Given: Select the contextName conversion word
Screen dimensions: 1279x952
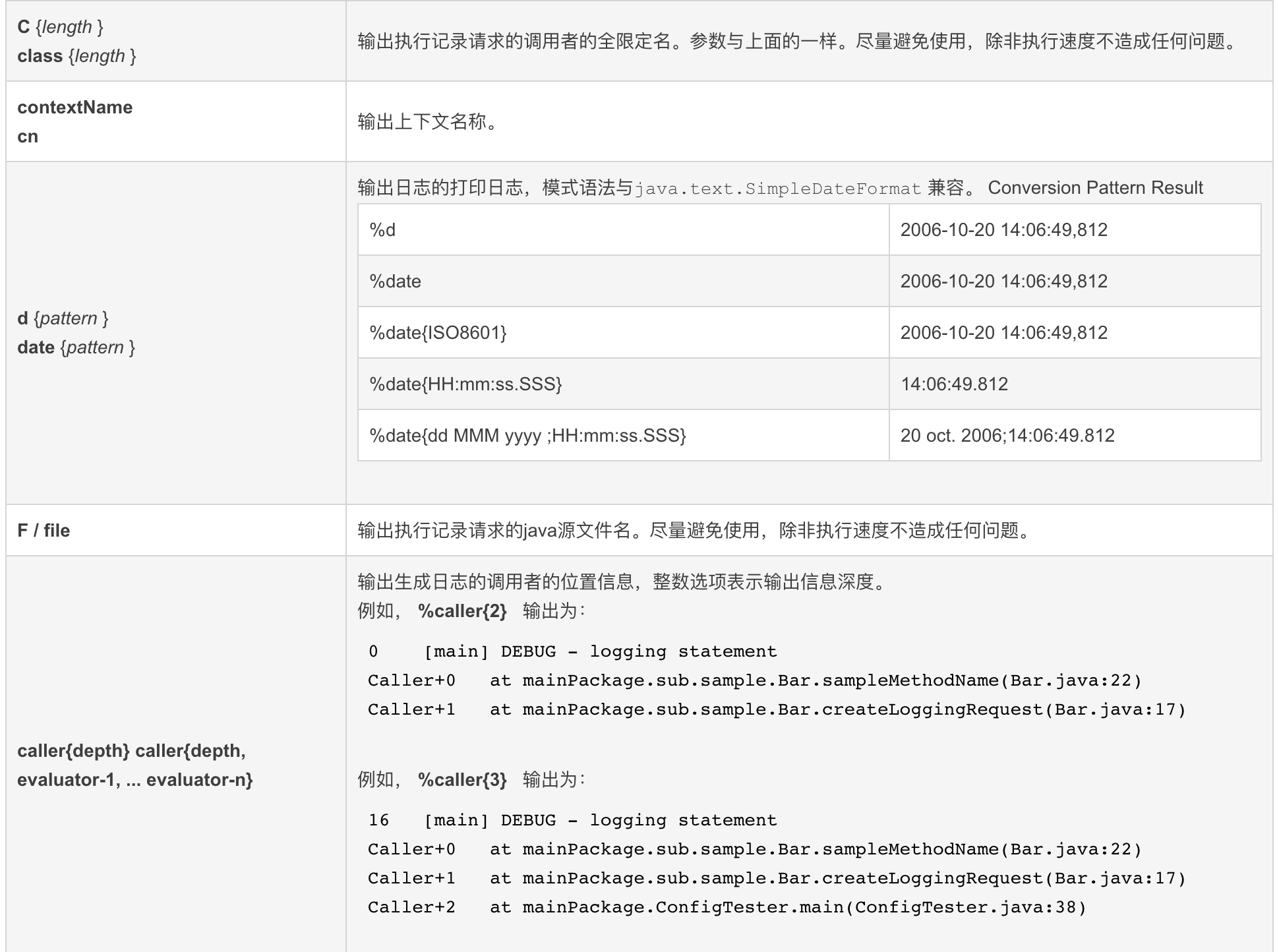Looking at the screenshot, I should coord(74,107).
